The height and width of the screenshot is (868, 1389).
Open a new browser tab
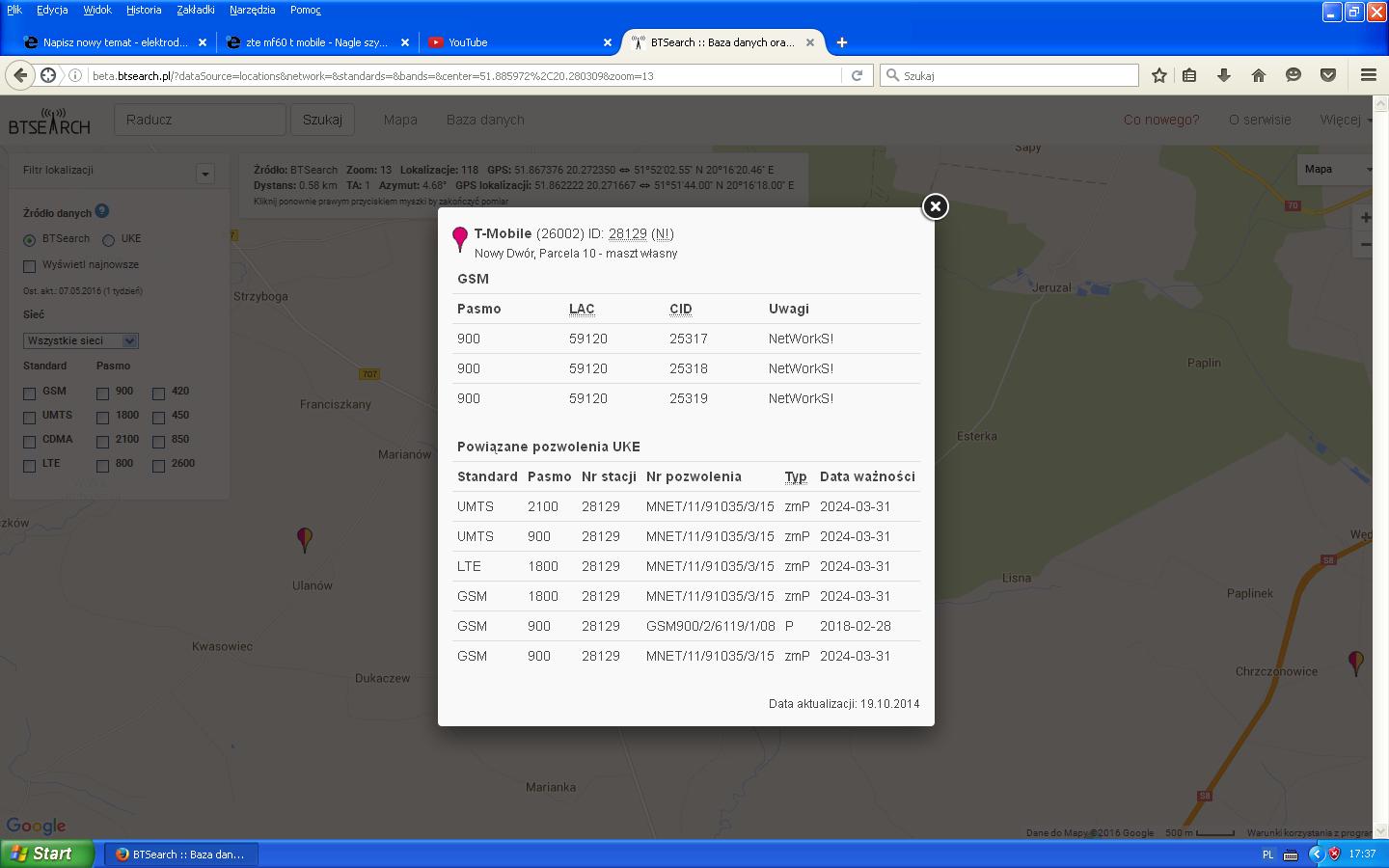click(x=842, y=42)
